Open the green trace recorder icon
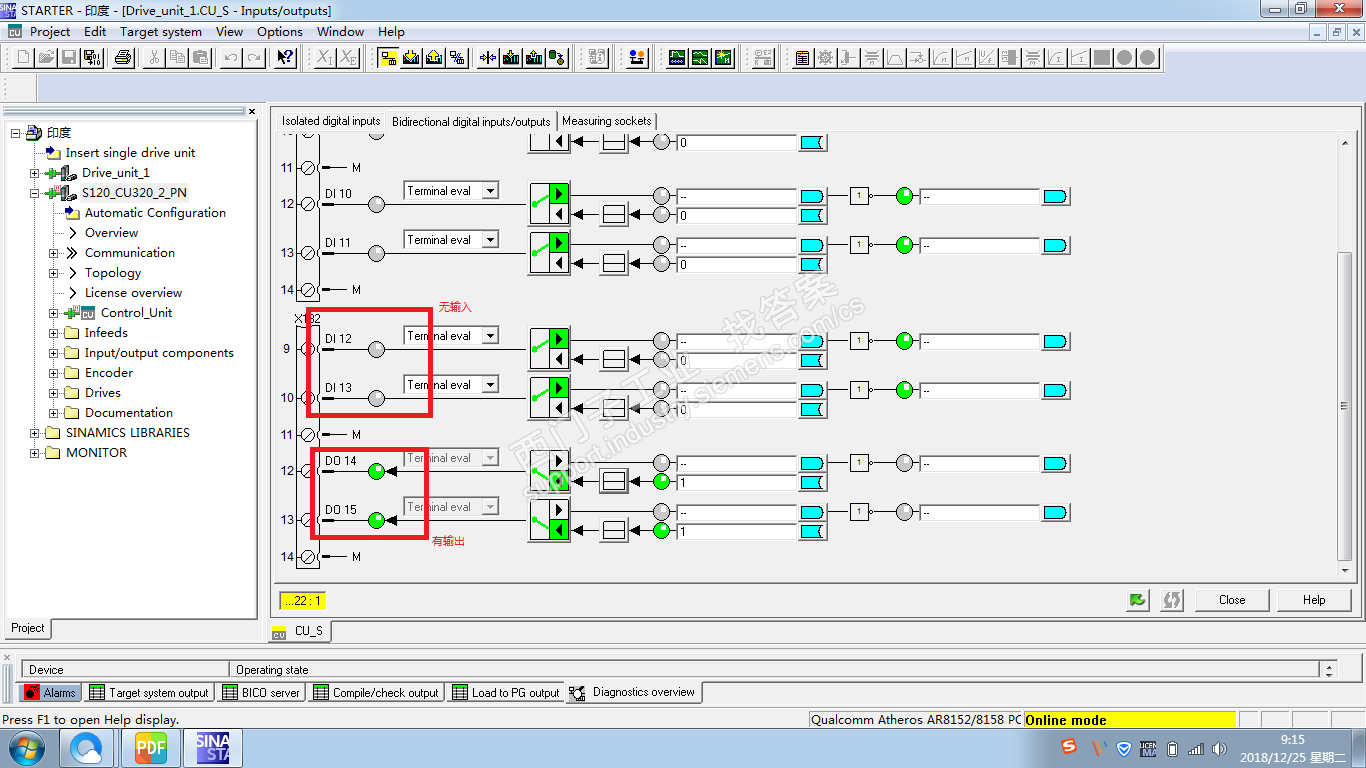Image resolution: width=1366 pixels, height=768 pixels. coord(677,58)
